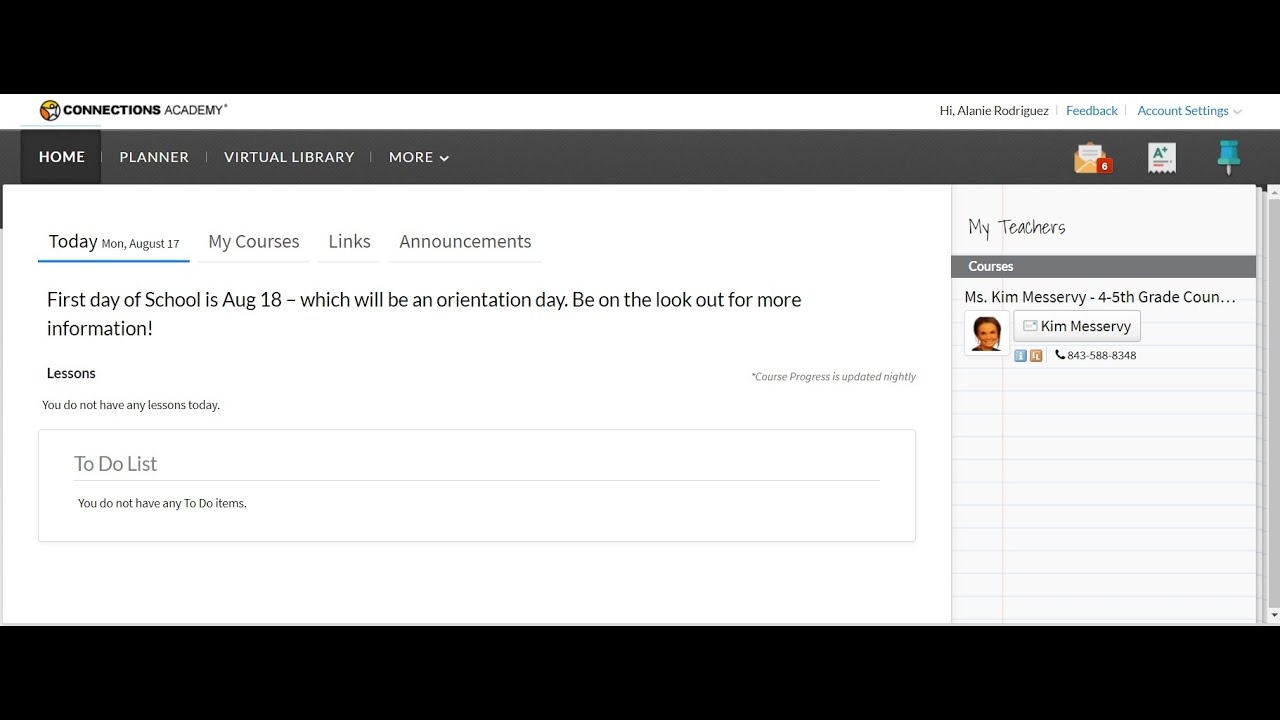1280x720 pixels.
Task: Select the Today tab
Action: tap(73, 241)
